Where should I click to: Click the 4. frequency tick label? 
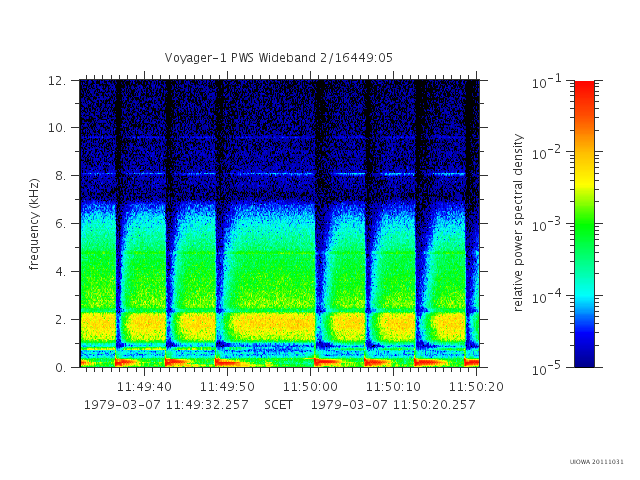click(x=60, y=271)
